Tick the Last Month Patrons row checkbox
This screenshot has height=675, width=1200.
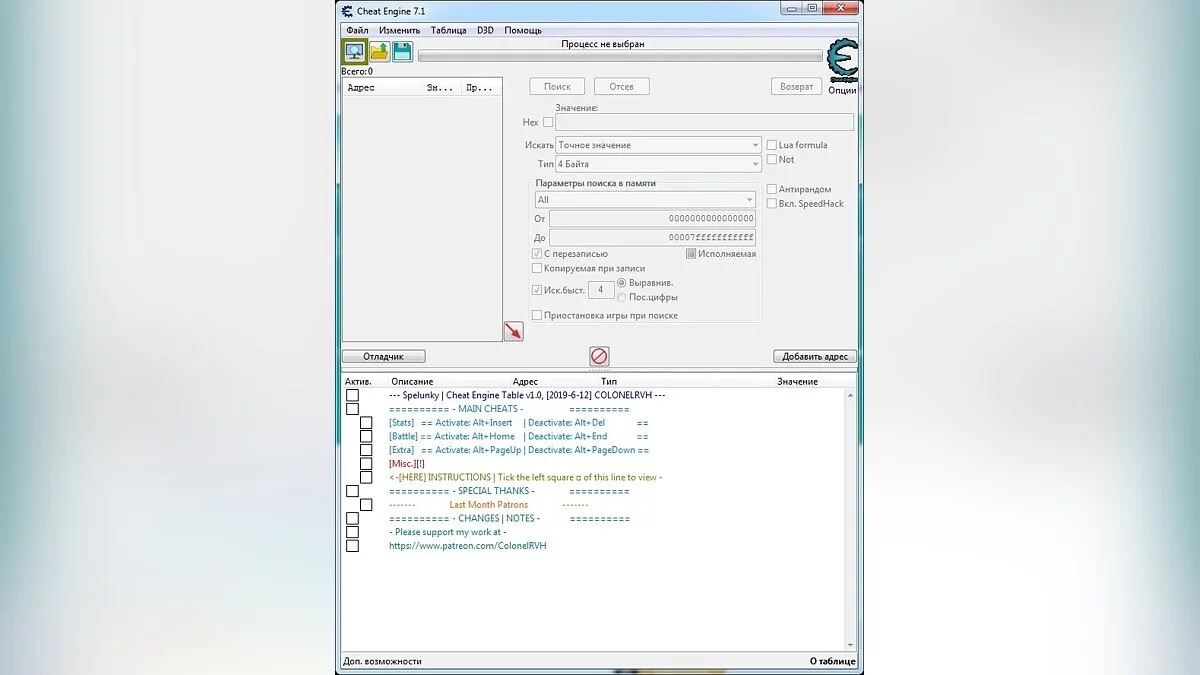point(366,505)
